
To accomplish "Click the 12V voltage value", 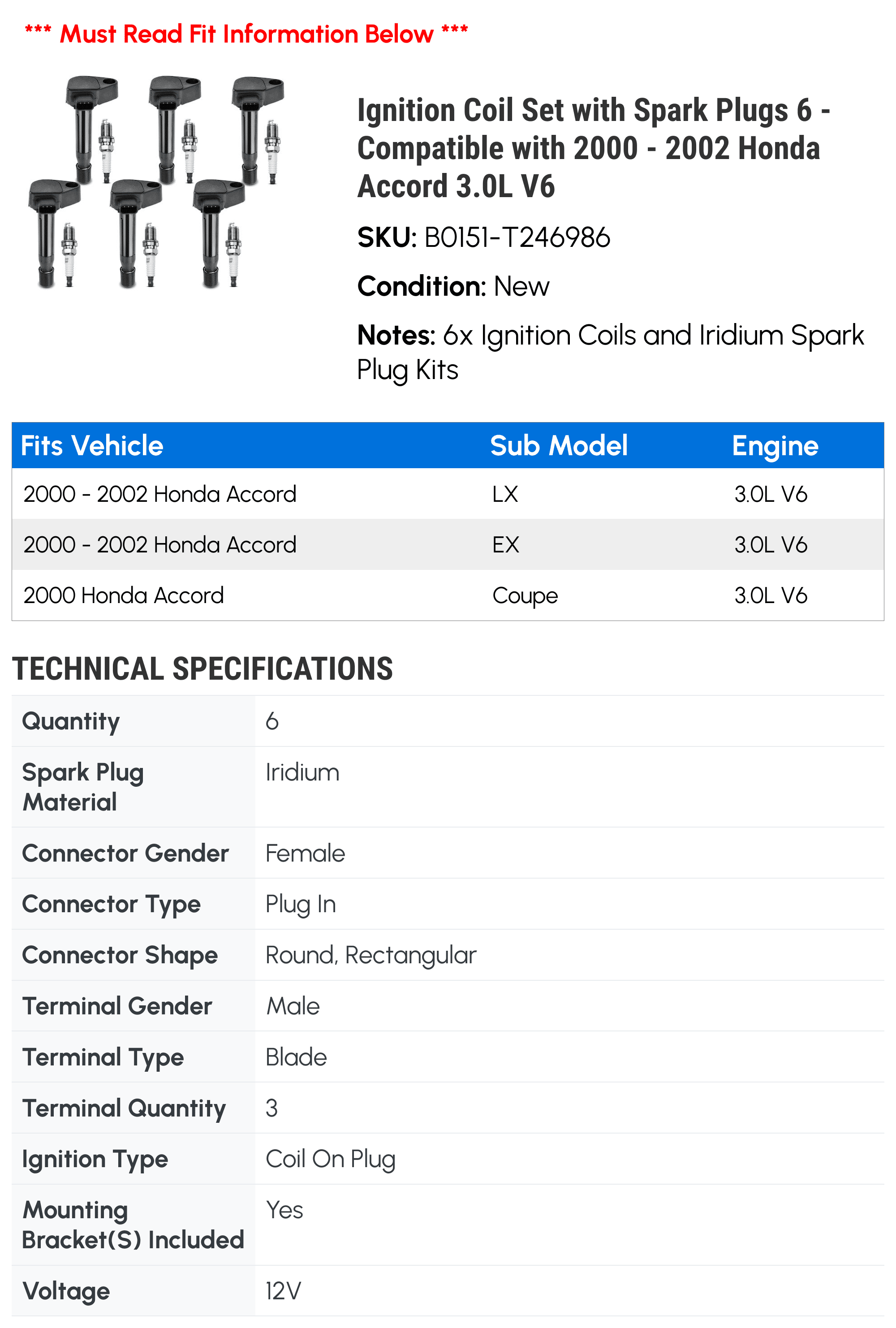I will tap(284, 1291).
